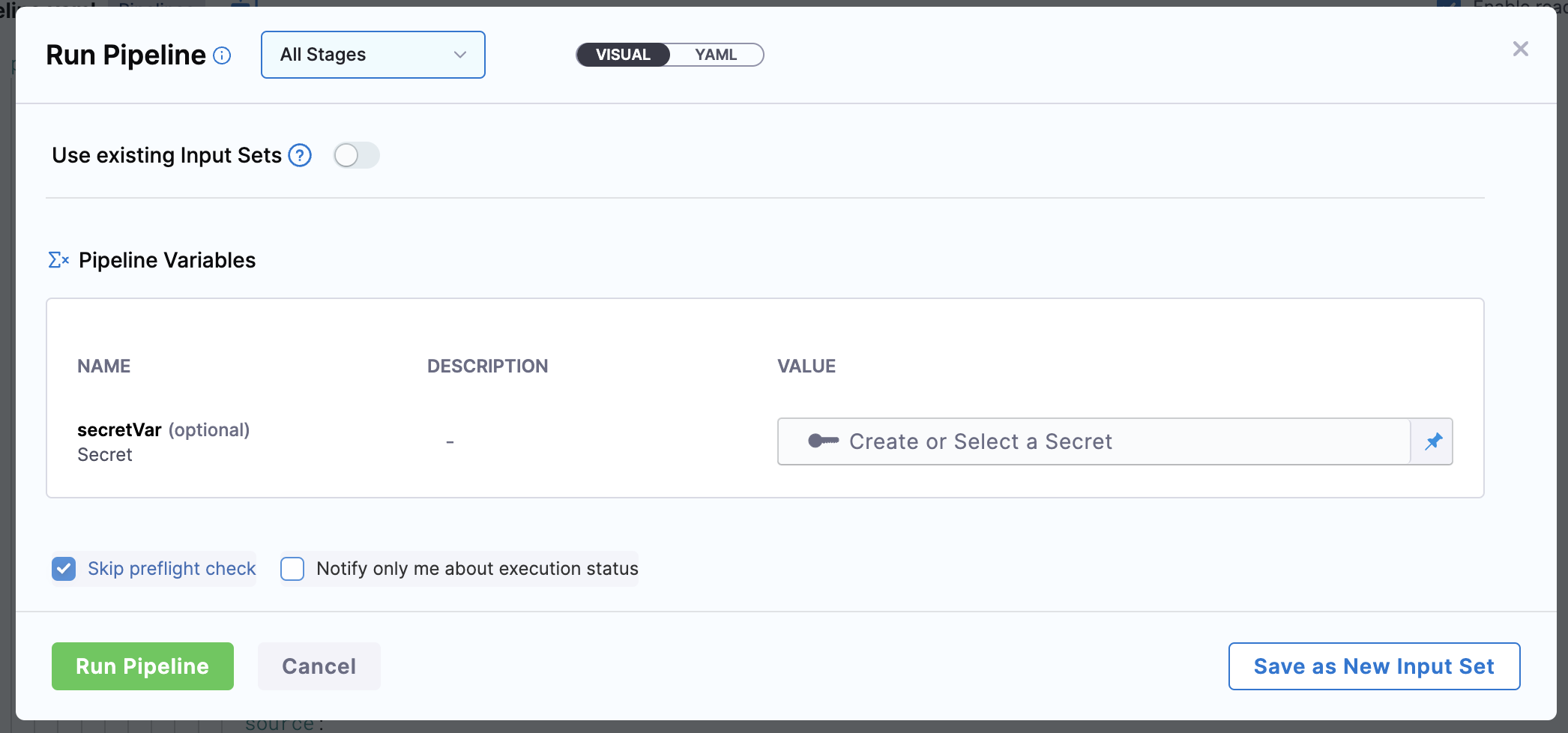The image size is (1568, 733).
Task: Click the Create or Select a Secret field
Action: pyautogui.click(x=1094, y=441)
